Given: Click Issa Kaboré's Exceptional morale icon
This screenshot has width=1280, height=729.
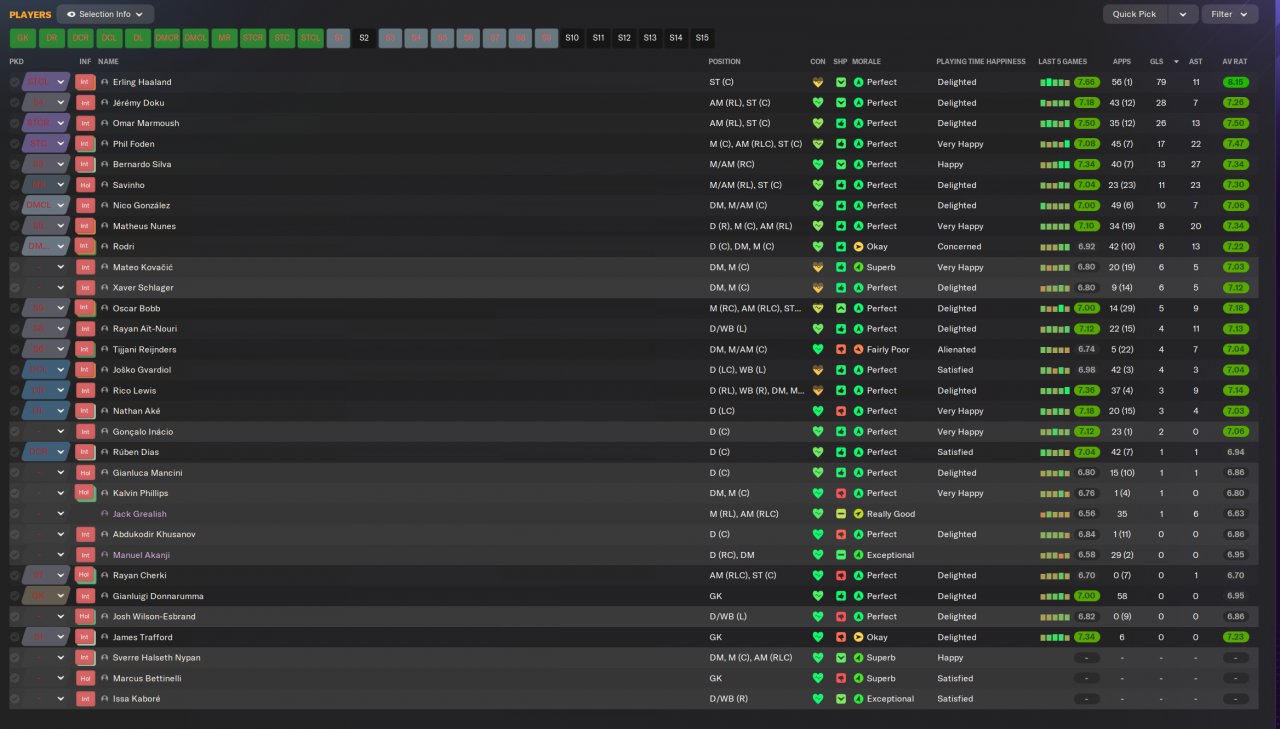Looking at the screenshot, I should click(x=858, y=699).
